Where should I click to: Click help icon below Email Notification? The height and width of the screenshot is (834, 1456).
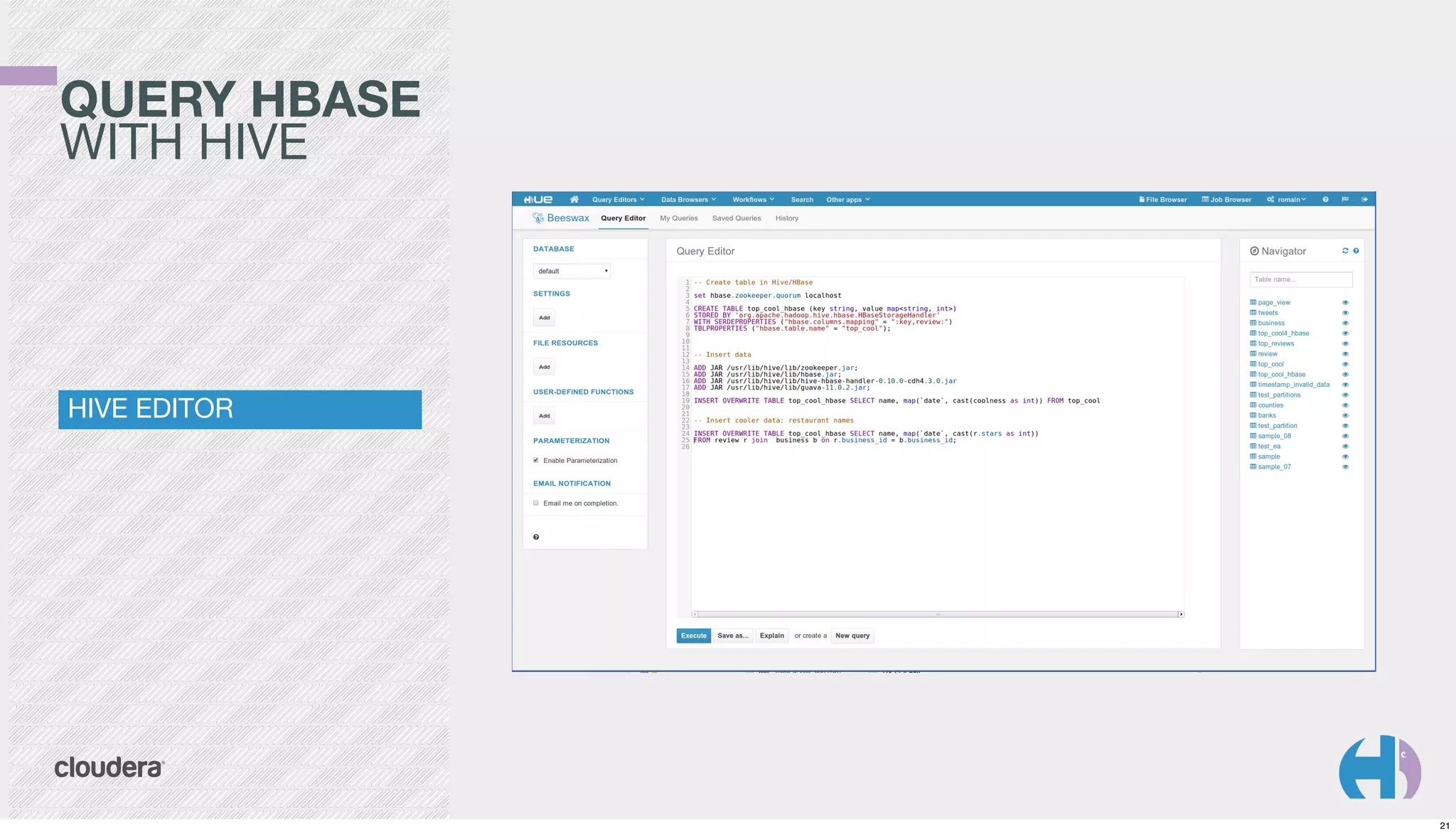[x=536, y=538]
